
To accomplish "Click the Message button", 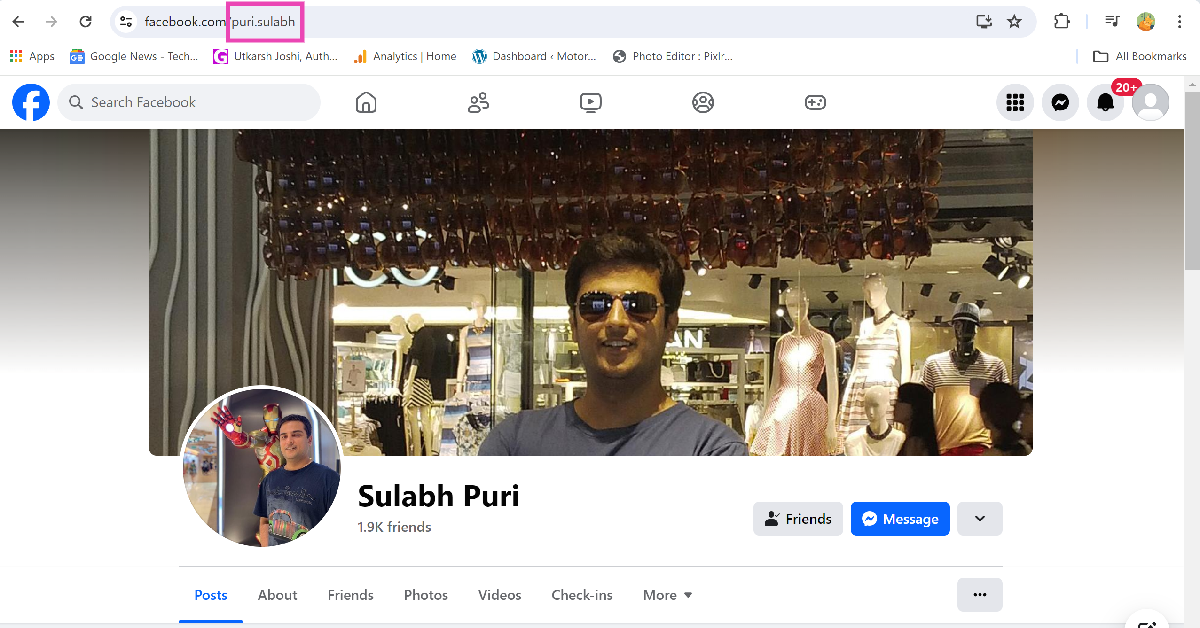I will (x=899, y=519).
